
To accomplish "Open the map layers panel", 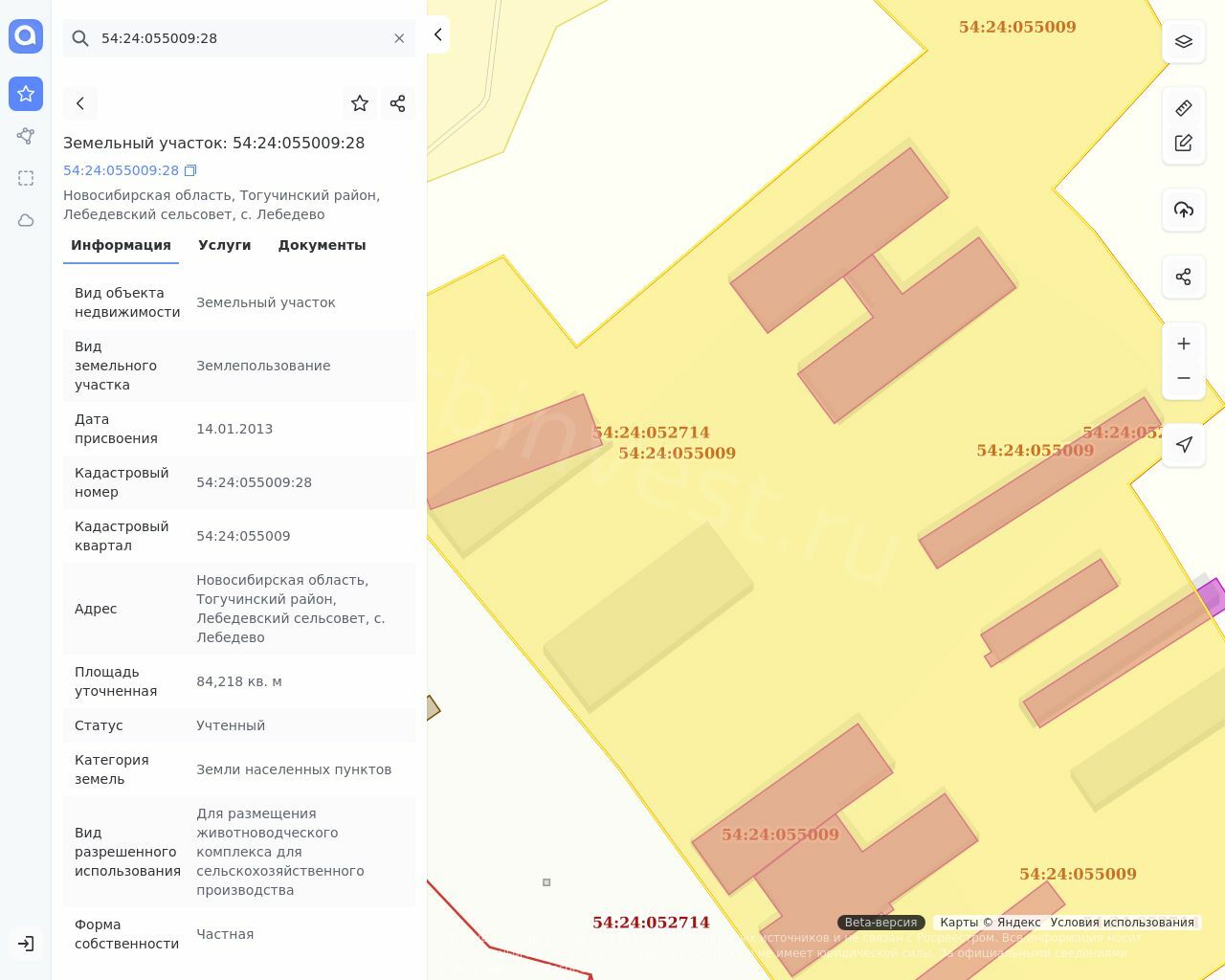I will point(1184,42).
